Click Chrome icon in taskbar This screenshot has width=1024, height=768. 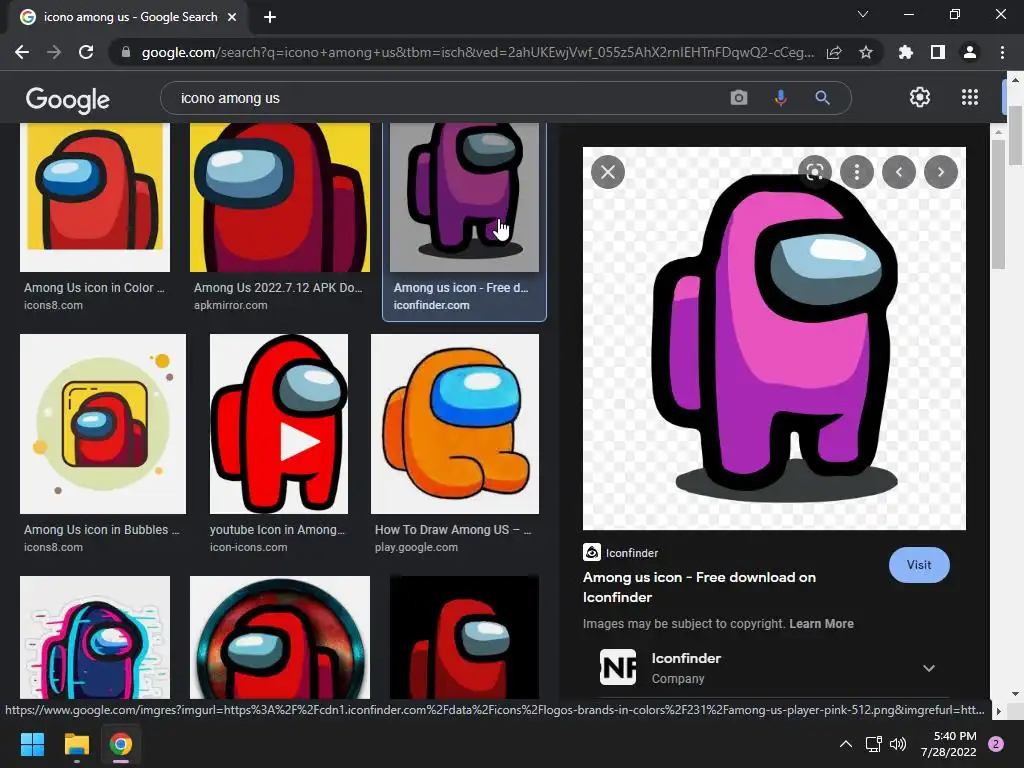(x=121, y=744)
